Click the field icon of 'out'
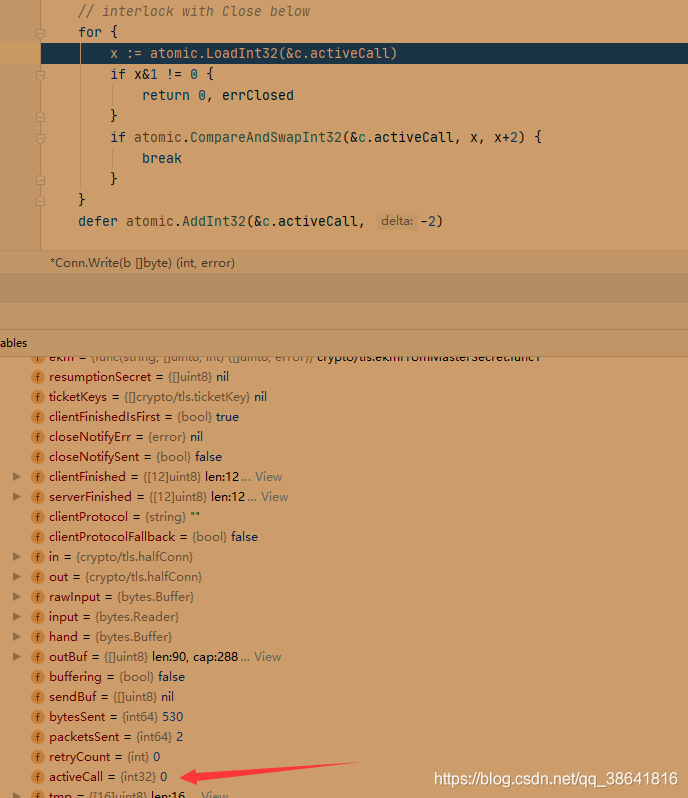Image resolution: width=688 pixels, height=798 pixels. pos(38,577)
